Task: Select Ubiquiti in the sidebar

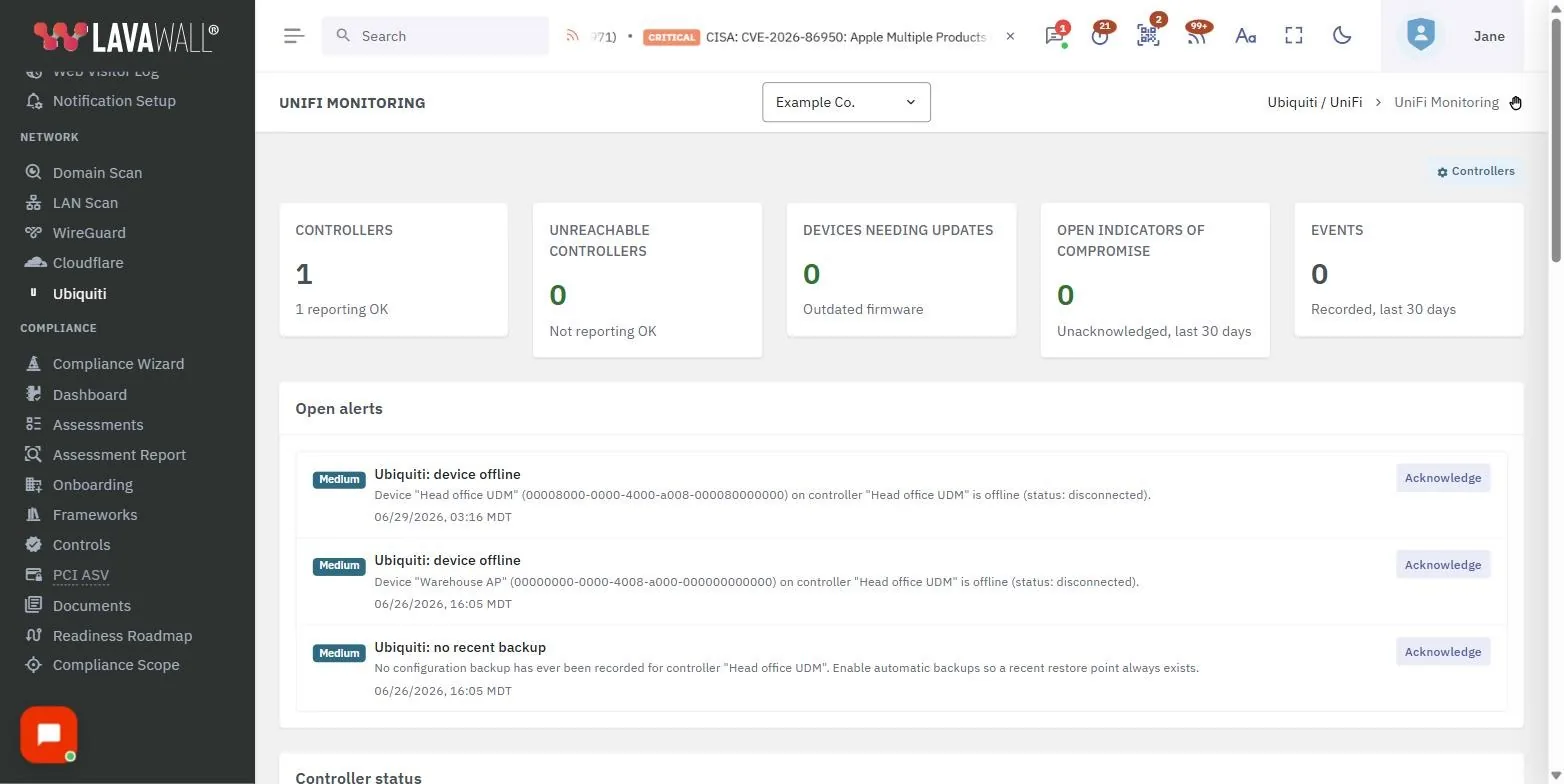Action: 79,294
